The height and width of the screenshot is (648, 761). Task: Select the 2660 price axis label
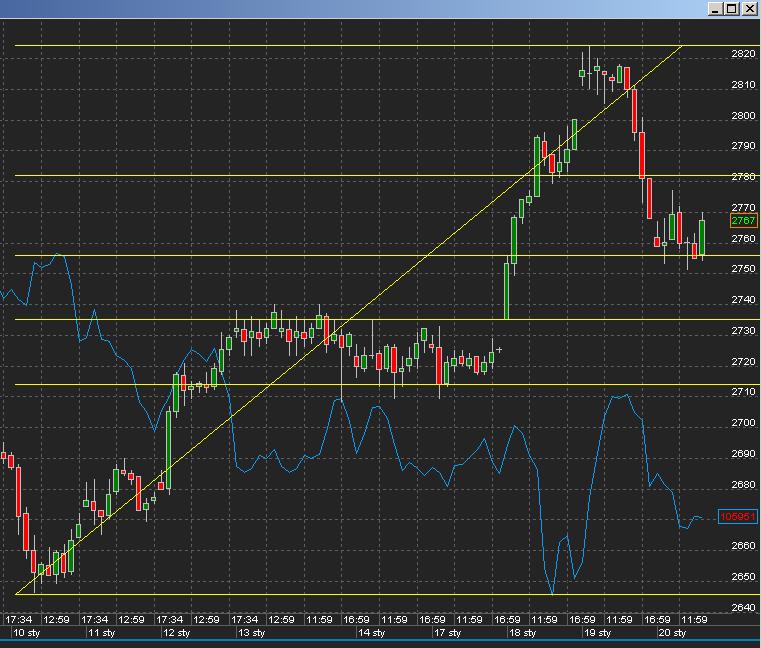pyautogui.click(x=743, y=546)
